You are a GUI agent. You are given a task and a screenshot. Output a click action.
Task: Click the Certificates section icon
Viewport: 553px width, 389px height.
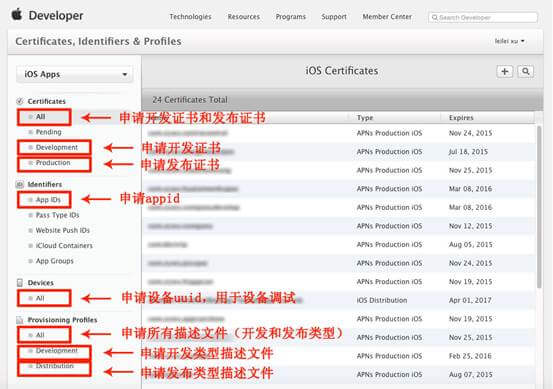pos(20,102)
